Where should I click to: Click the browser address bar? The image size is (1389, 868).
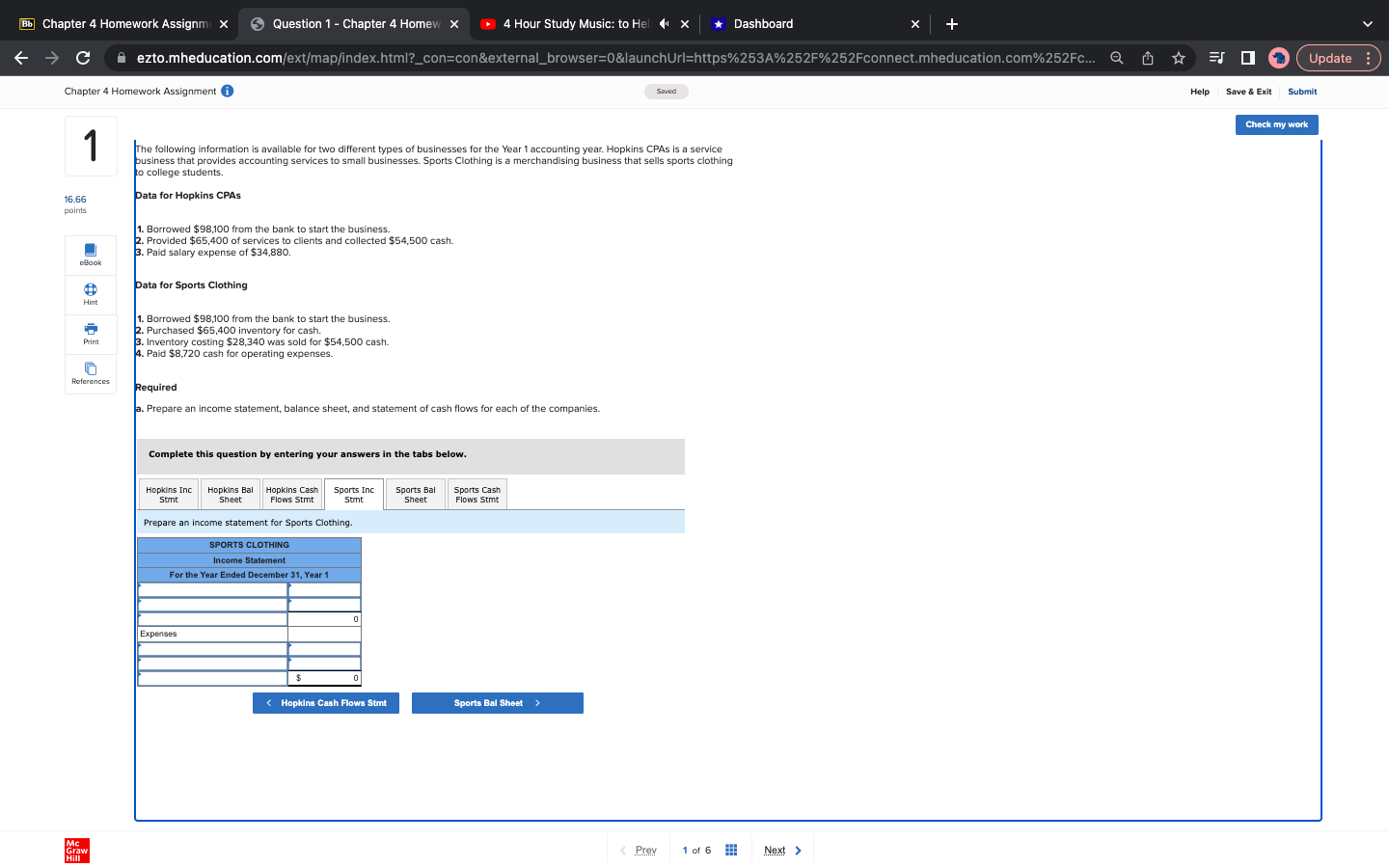(x=615, y=58)
